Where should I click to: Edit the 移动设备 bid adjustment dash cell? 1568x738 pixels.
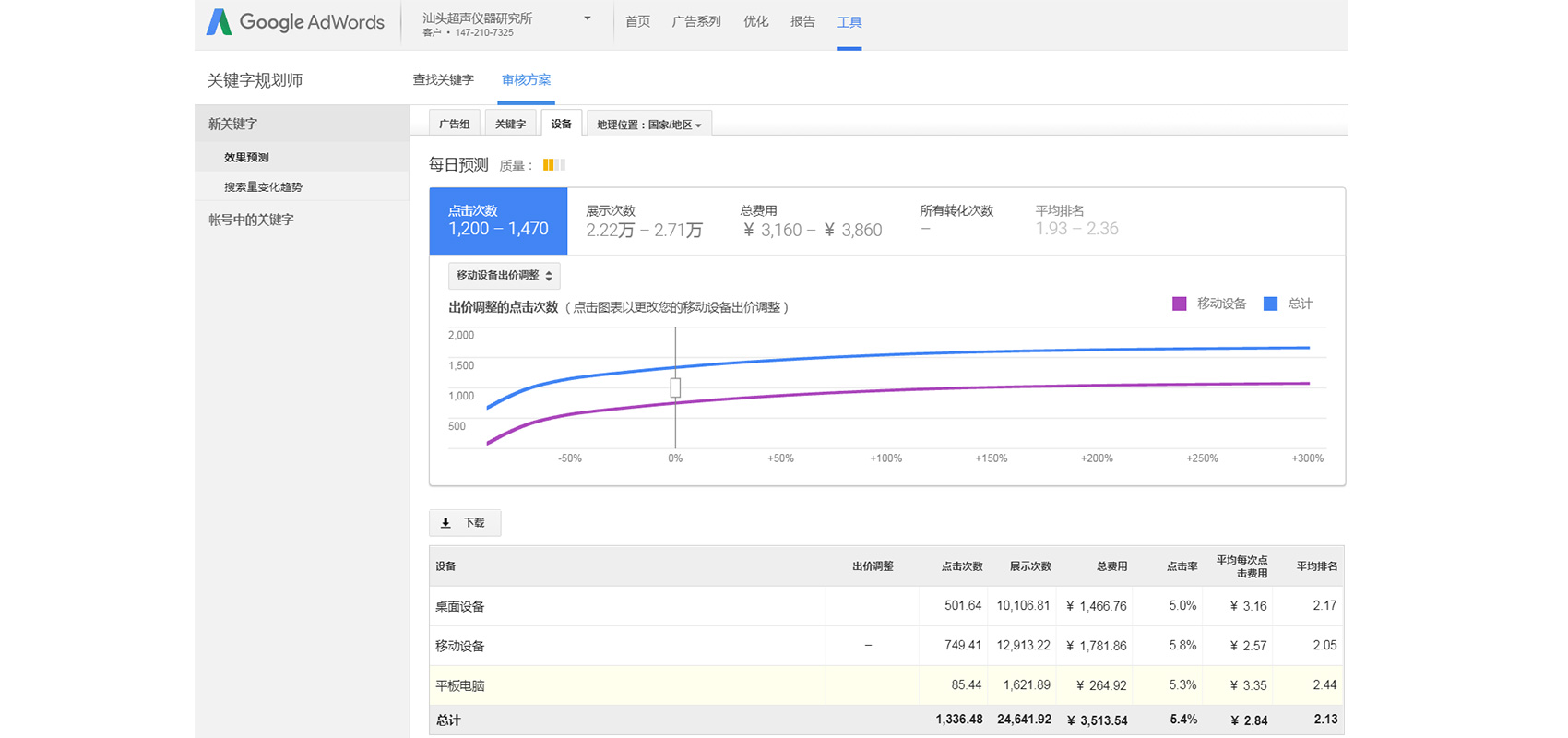[869, 646]
